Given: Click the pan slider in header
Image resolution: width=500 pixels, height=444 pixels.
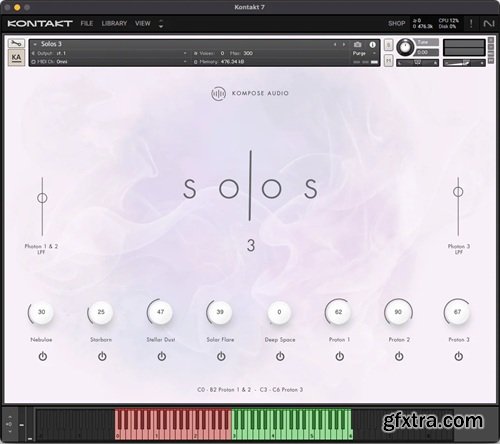Looking at the screenshot, I should [x=417, y=62].
